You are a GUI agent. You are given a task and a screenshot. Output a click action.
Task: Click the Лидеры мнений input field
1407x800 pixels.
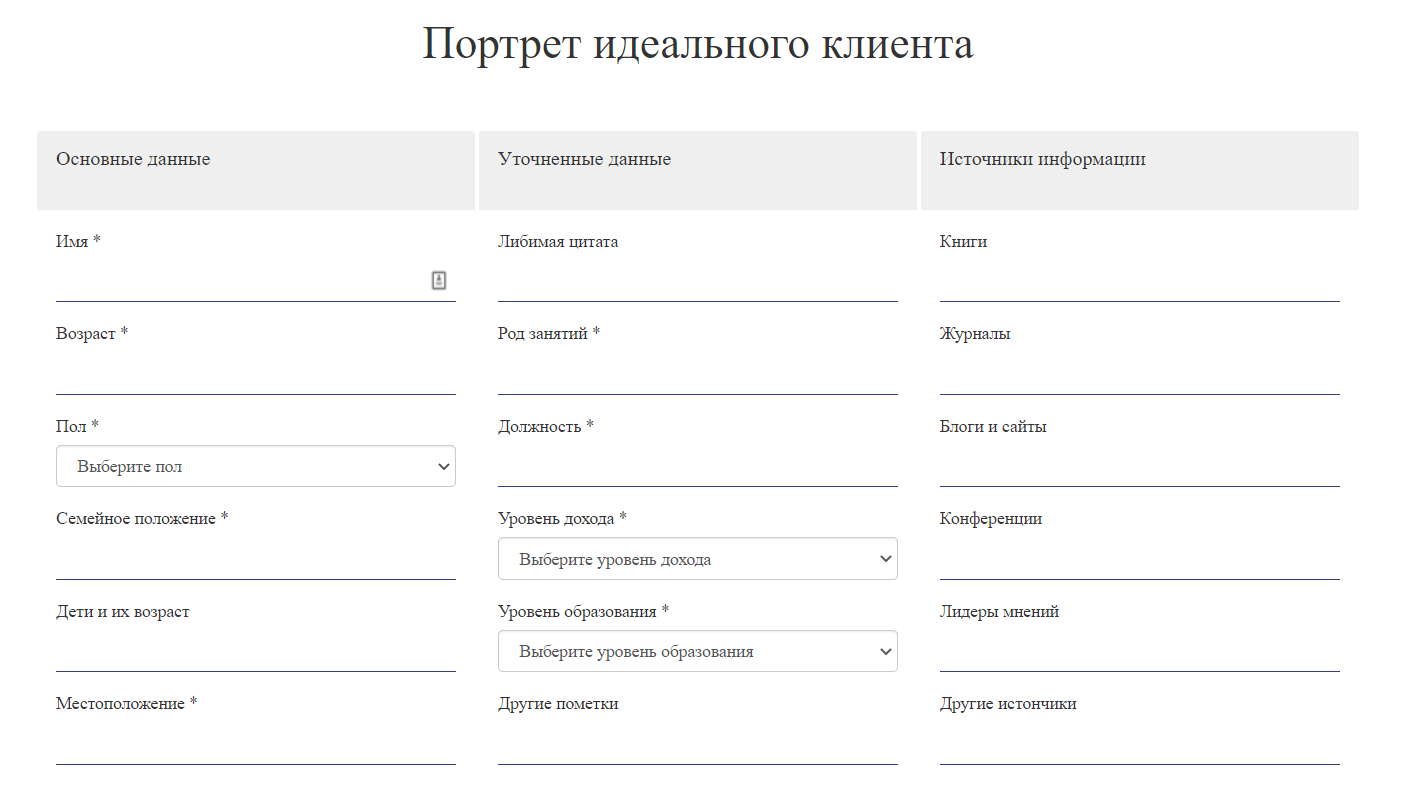(1139, 652)
